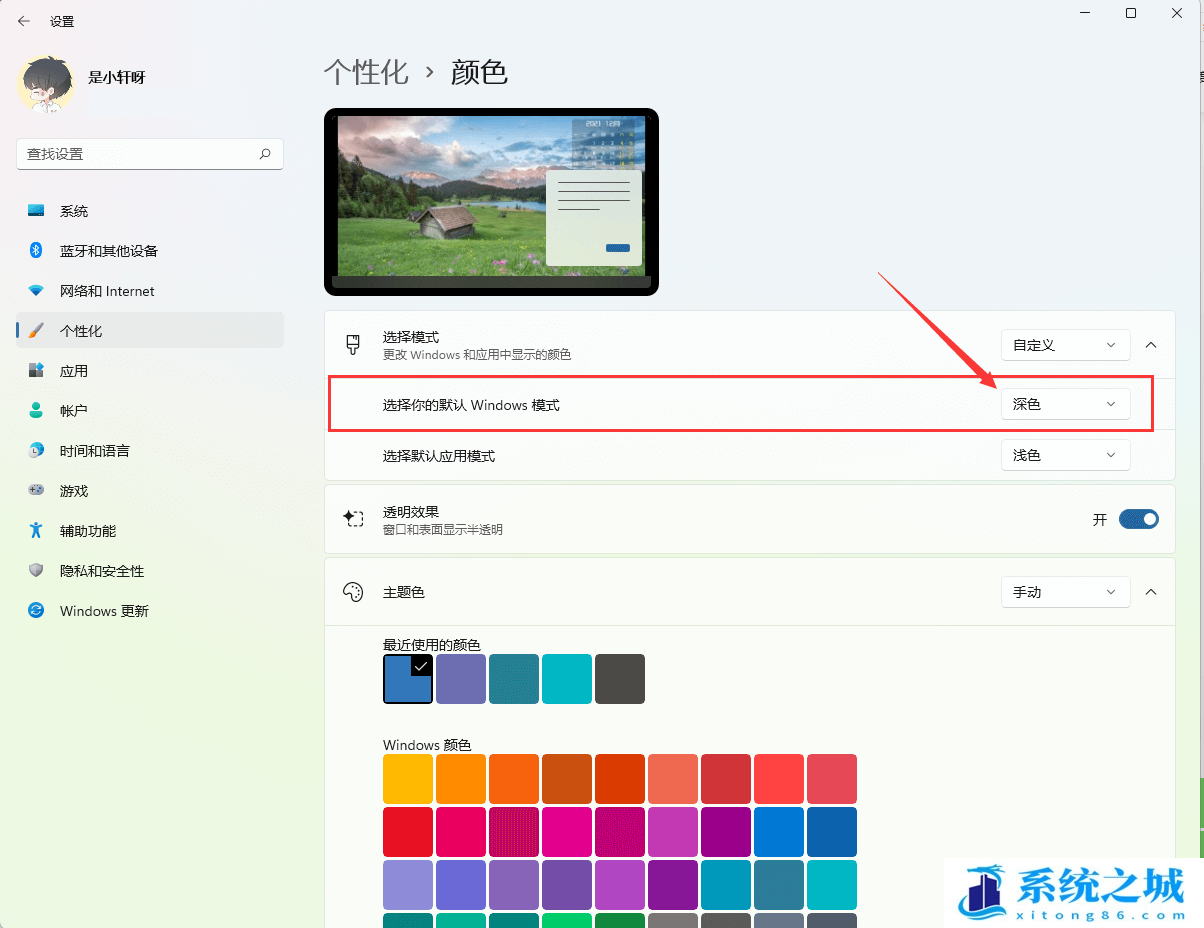Go to Windows 更新 page
The height and width of the screenshot is (928, 1204).
150,611
